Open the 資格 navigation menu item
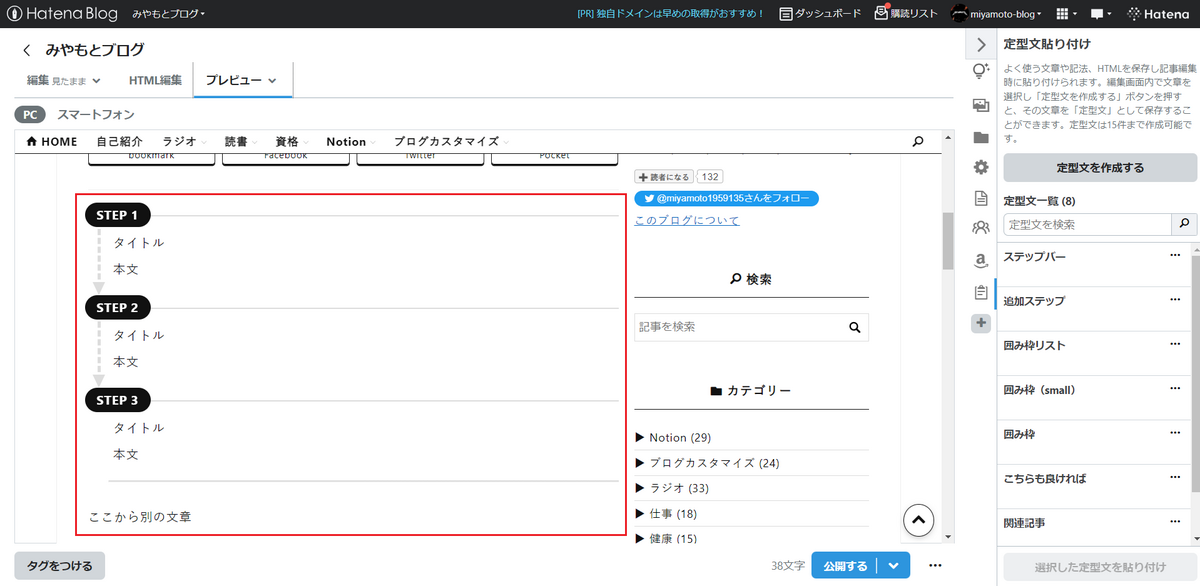 pos(291,142)
